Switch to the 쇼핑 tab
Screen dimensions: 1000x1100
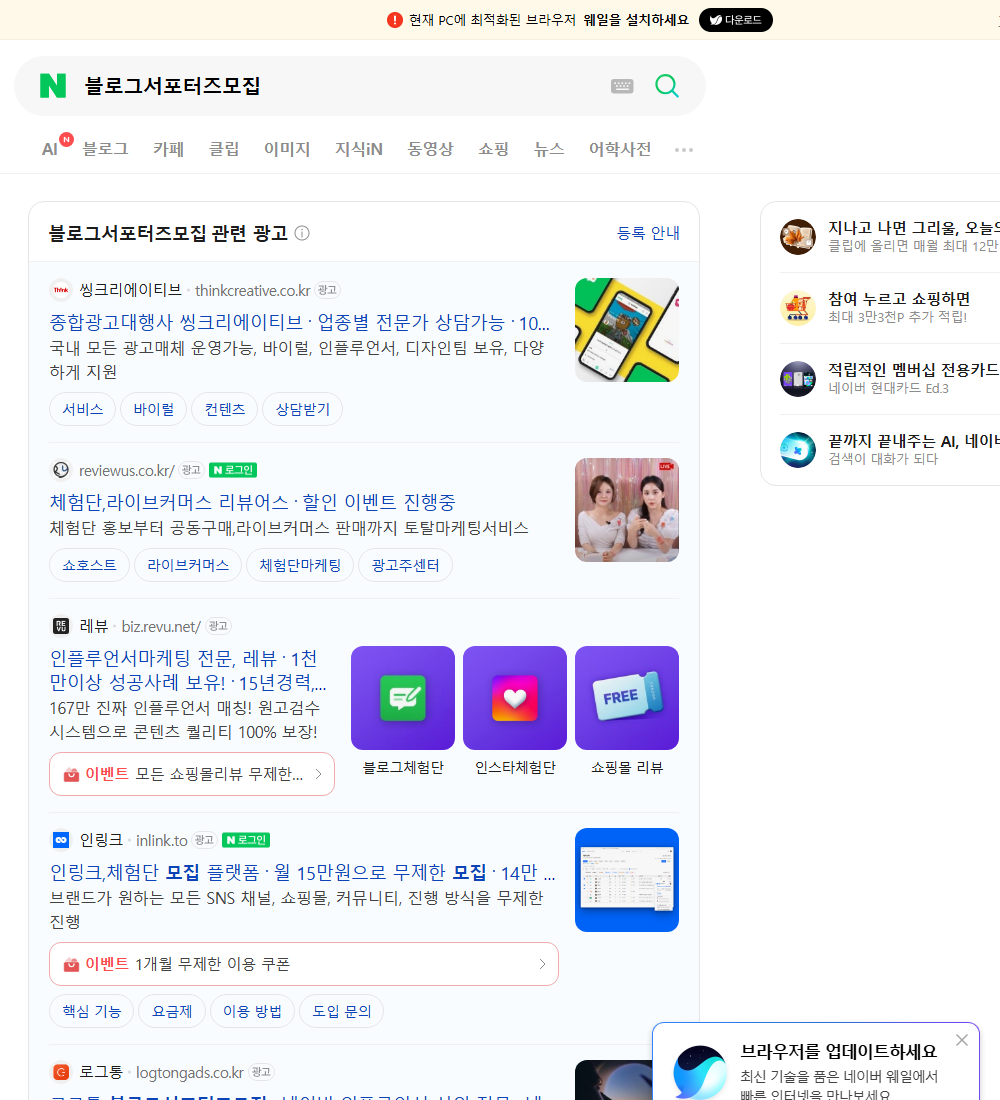pyautogui.click(x=493, y=149)
